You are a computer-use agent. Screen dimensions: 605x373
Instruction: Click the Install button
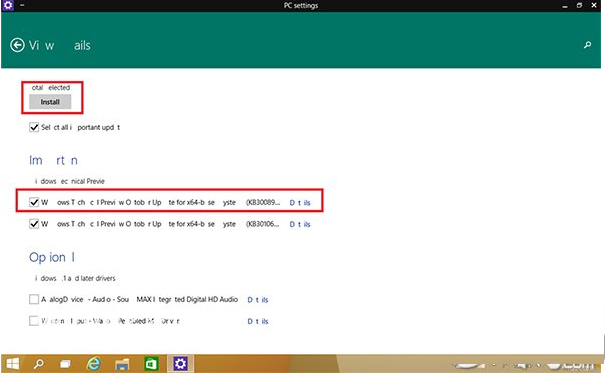(50, 102)
